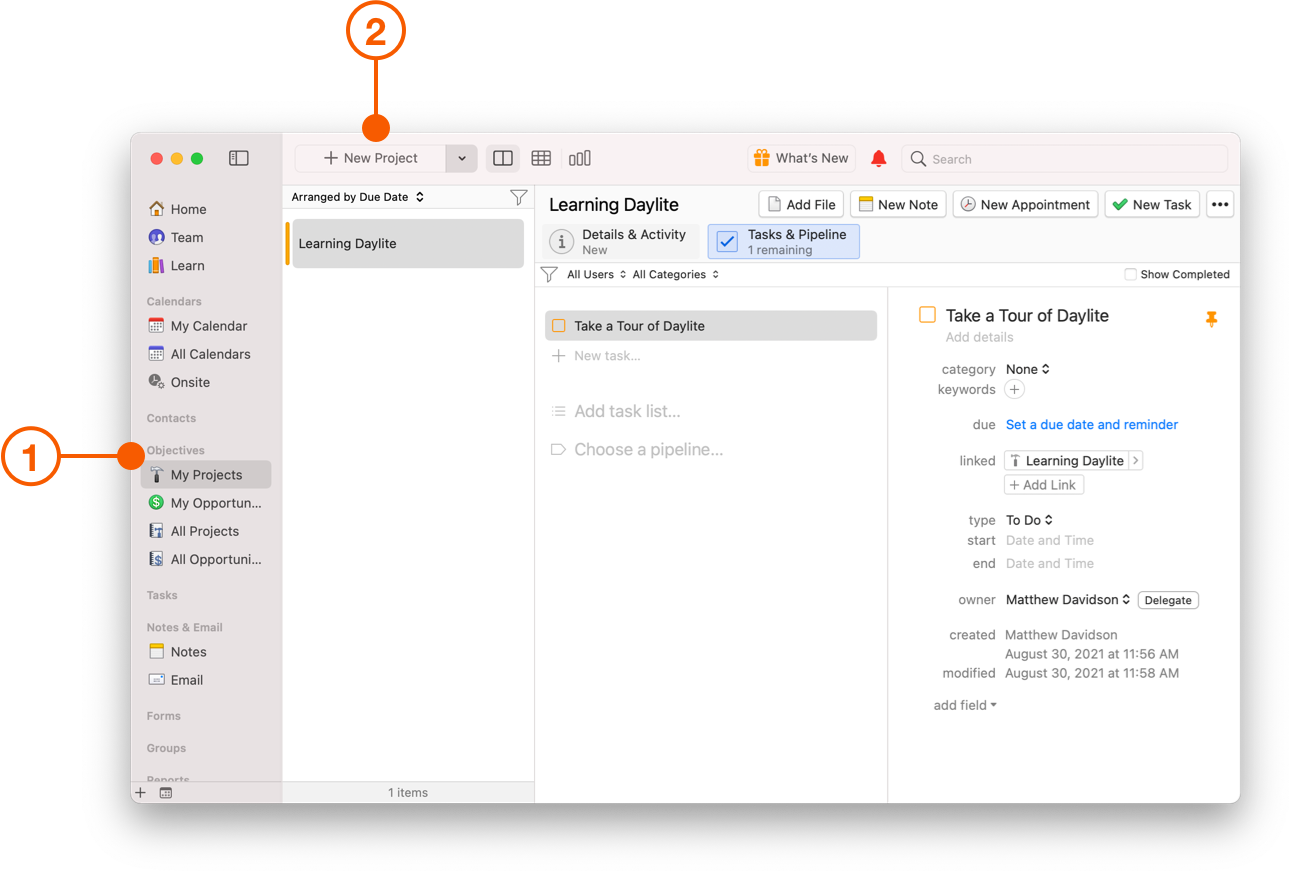
Task: Create a task with the New Task button
Action: [1152, 204]
